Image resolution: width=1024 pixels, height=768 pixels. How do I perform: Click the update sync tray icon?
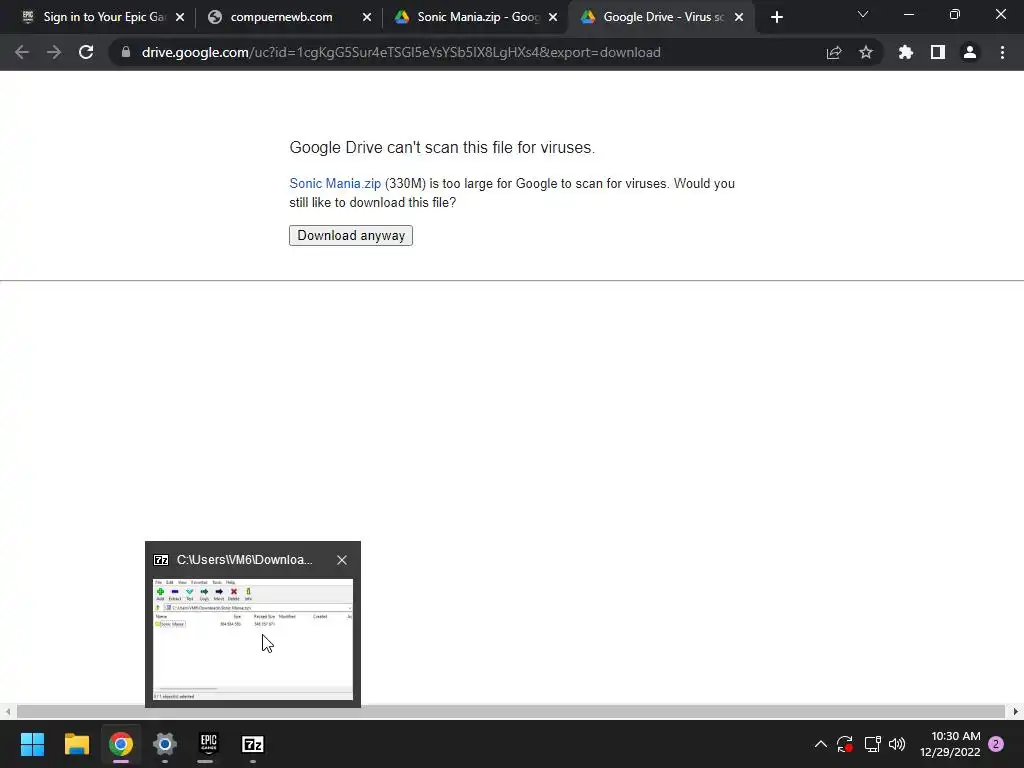tap(845, 744)
